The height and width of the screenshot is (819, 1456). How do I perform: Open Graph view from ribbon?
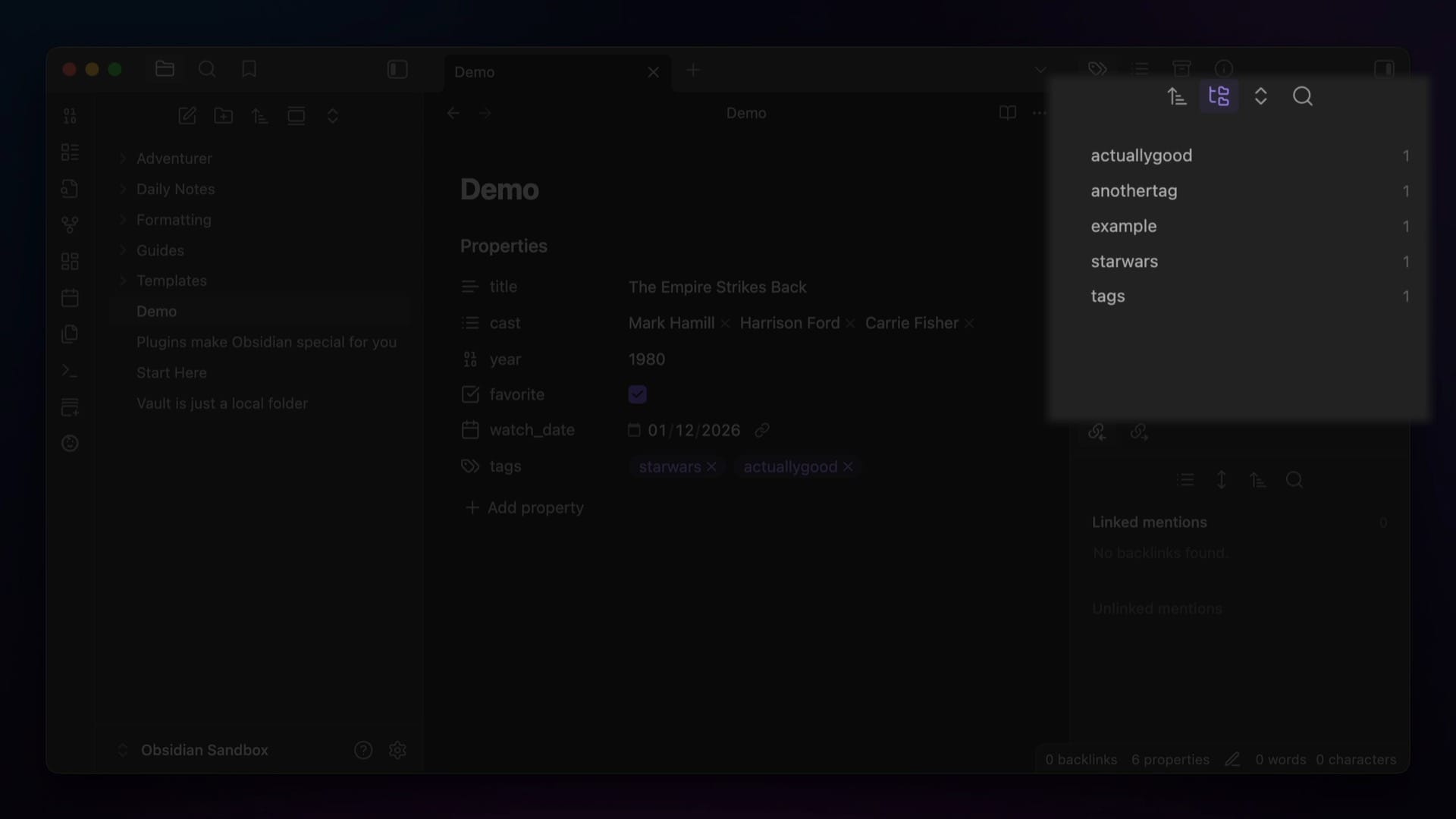pos(70,224)
